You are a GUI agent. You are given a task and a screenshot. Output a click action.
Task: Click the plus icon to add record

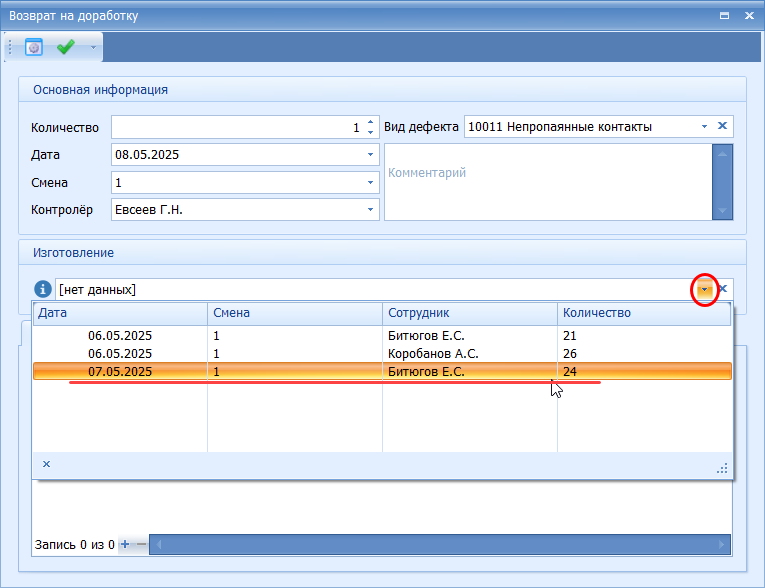[x=124, y=545]
